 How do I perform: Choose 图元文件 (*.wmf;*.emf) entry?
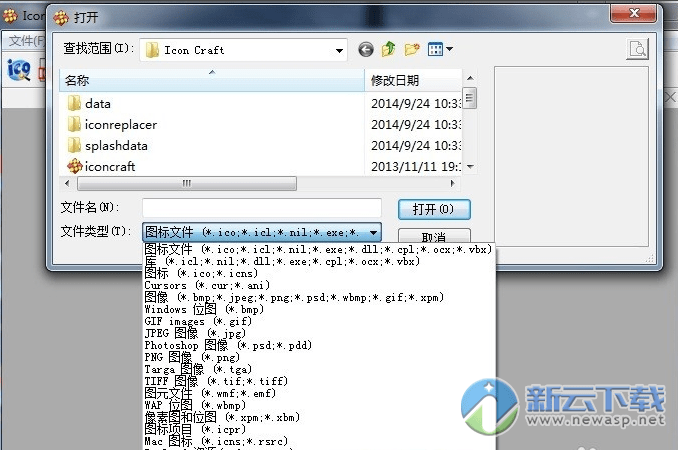tap(318, 393)
